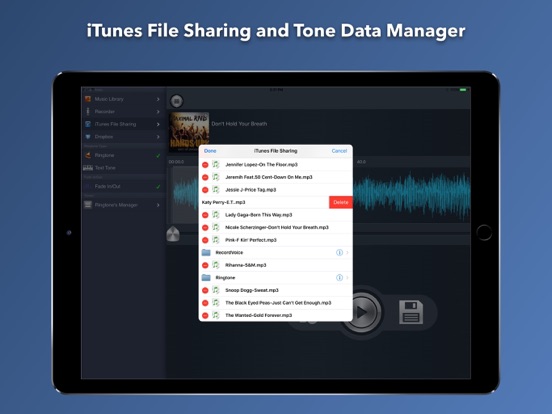Click the Ringtone folder icon in file list
The width and height of the screenshot is (552, 414).
pyautogui.click(x=206, y=278)
